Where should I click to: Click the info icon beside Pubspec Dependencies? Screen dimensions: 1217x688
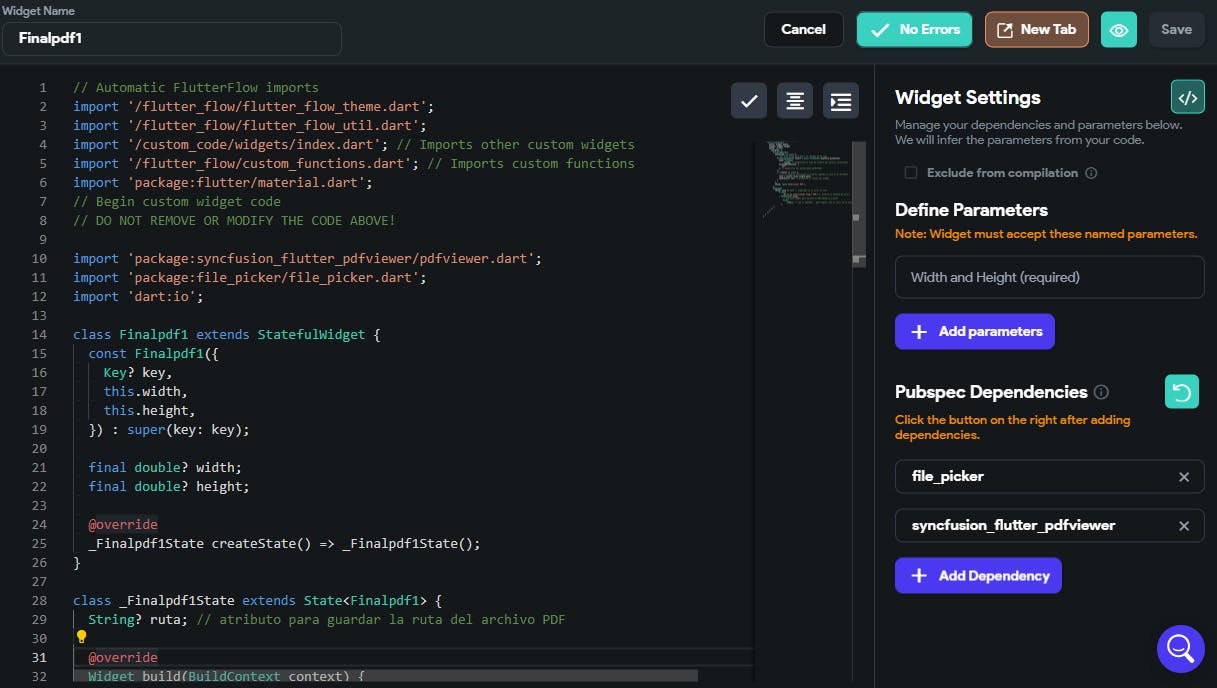click(1101, 392)
